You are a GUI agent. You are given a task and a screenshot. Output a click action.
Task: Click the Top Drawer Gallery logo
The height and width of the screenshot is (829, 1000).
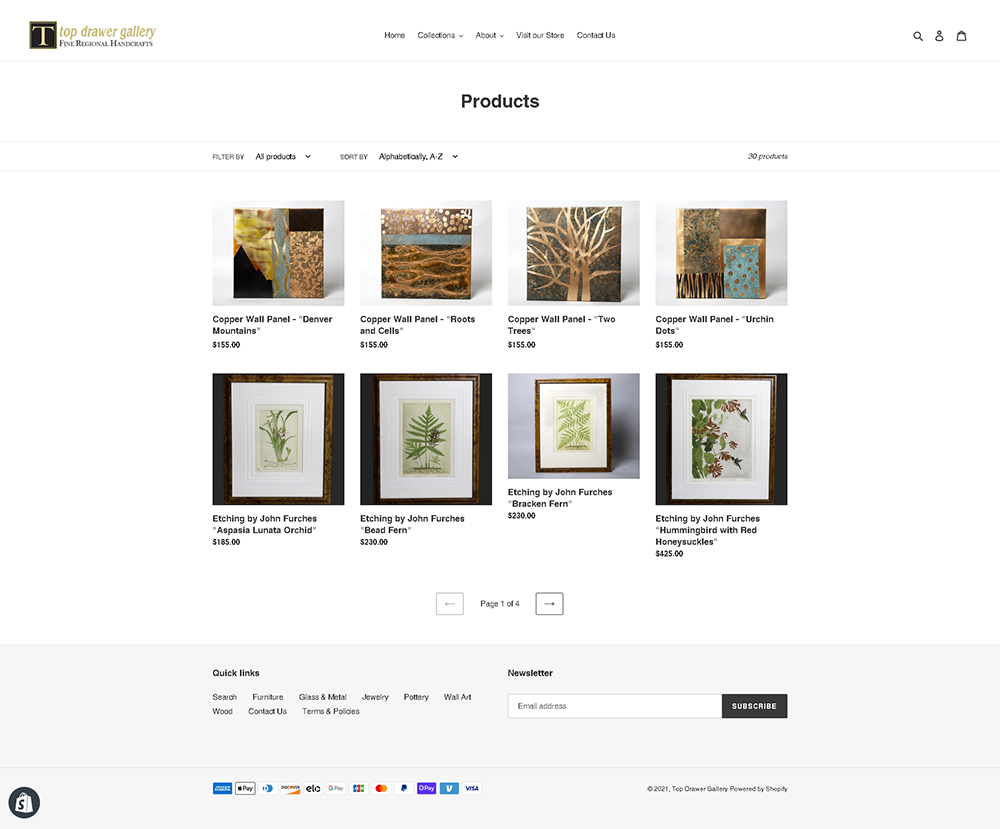[x=92, y=35]
